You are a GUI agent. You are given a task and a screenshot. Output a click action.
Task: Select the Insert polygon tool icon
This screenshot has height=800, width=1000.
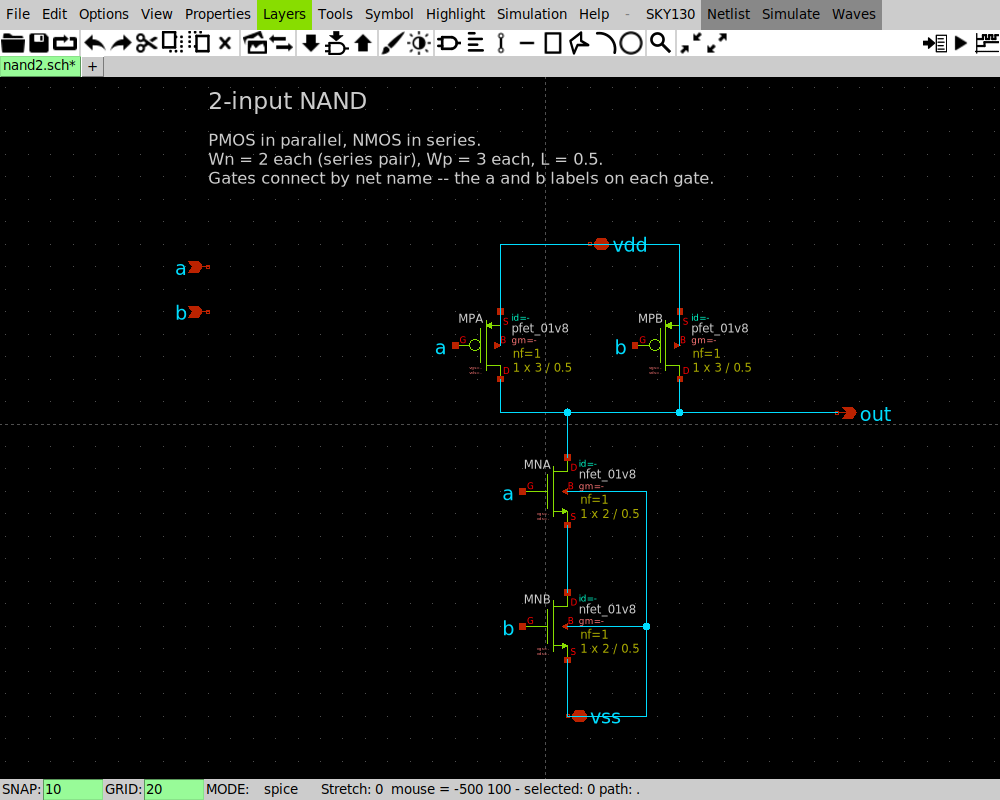[x=579, y=43]
